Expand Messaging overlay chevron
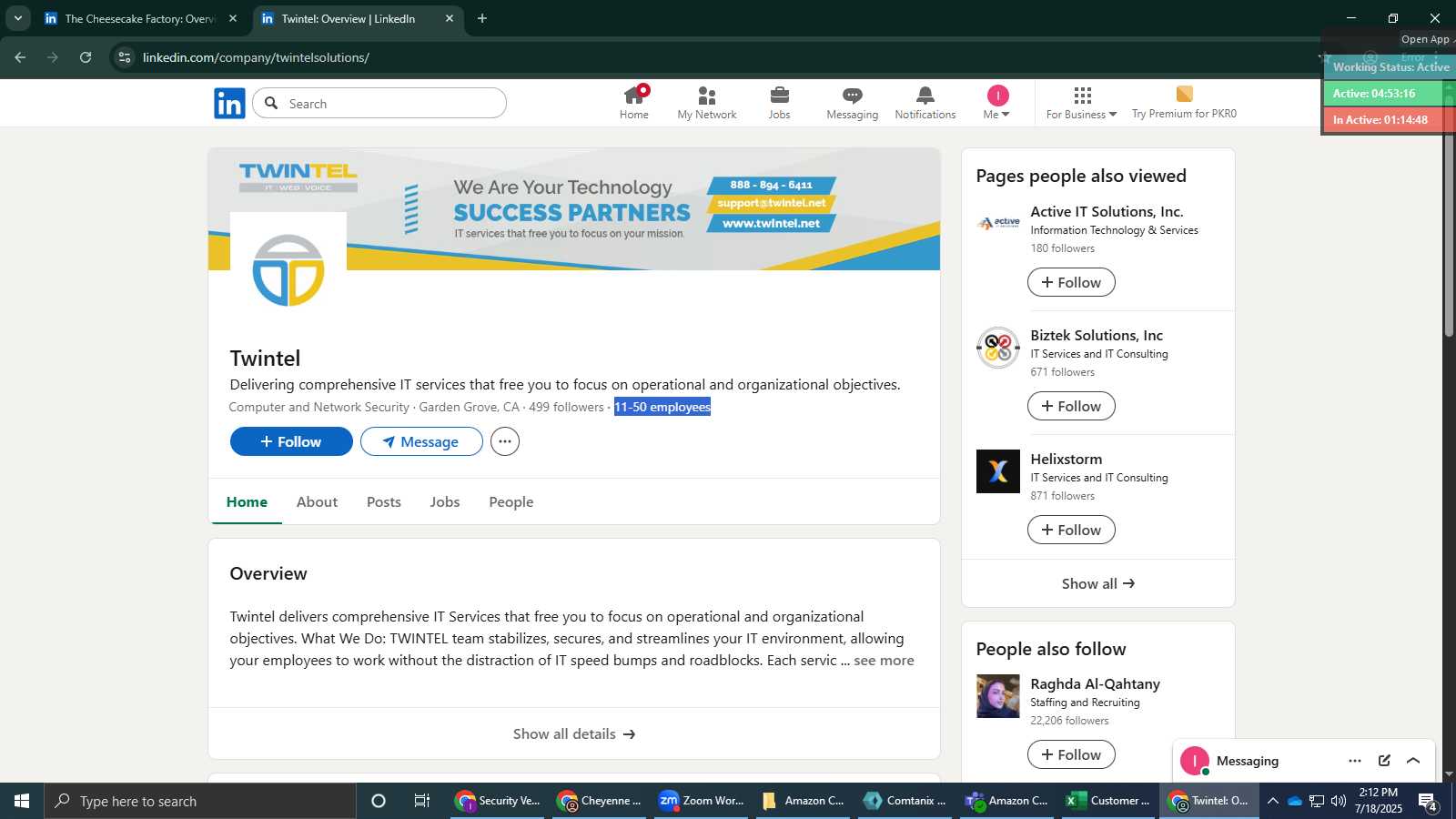Image resolution: width=1456 pixels, height=819 pixels. [1413, 761]
